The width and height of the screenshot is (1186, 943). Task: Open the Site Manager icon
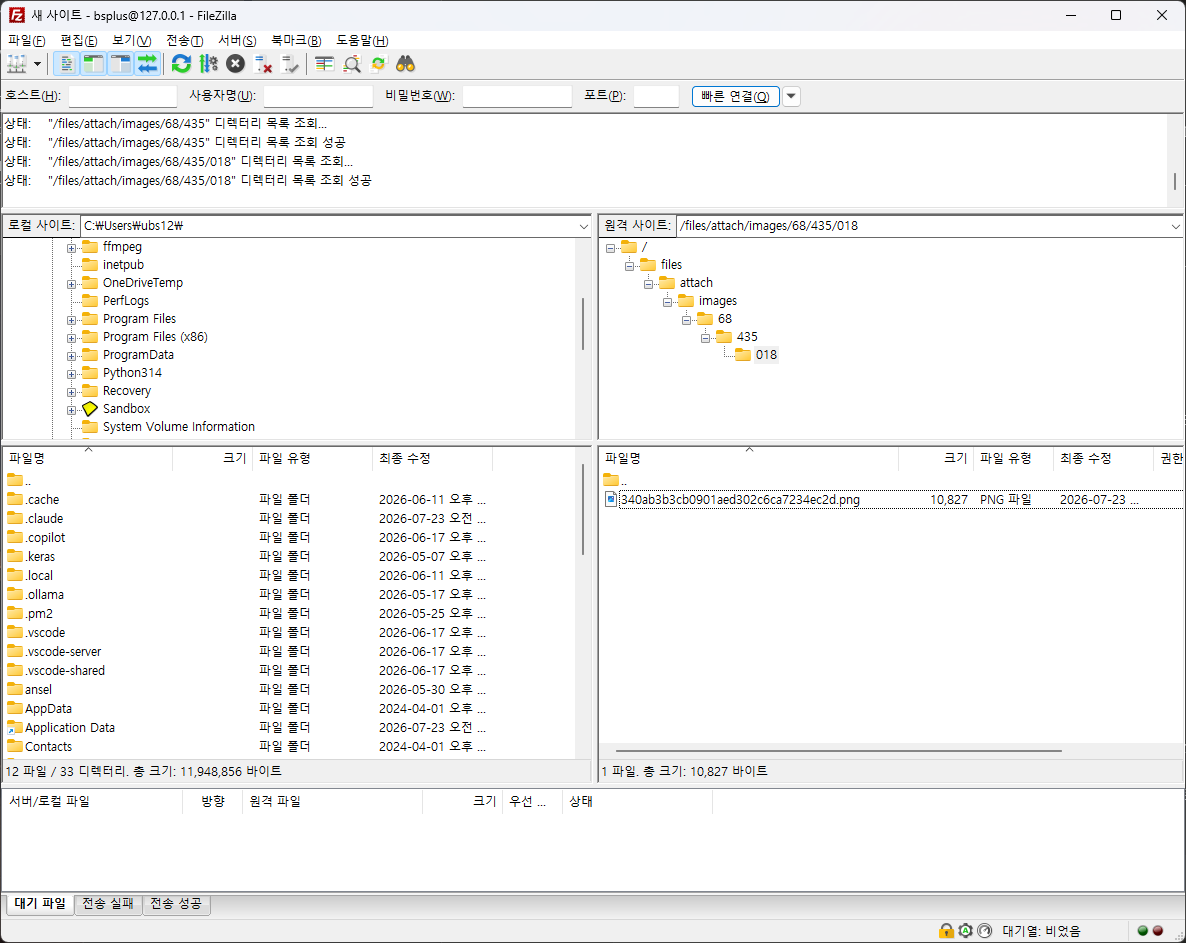pyautogui.click(x=17, y=64)
